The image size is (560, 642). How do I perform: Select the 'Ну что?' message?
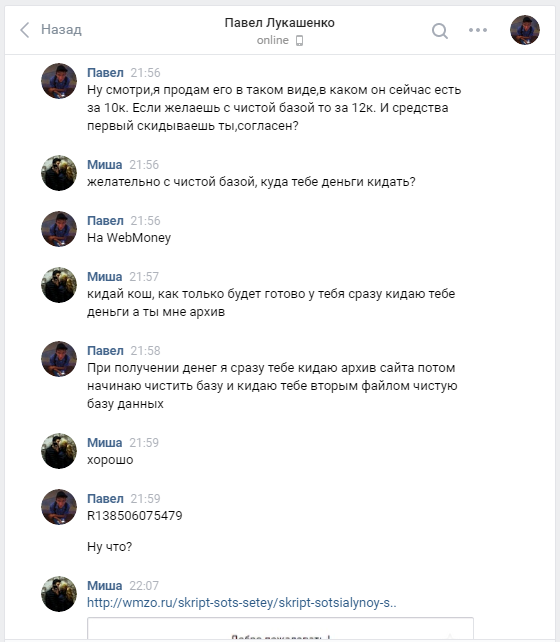click(109, 547)
